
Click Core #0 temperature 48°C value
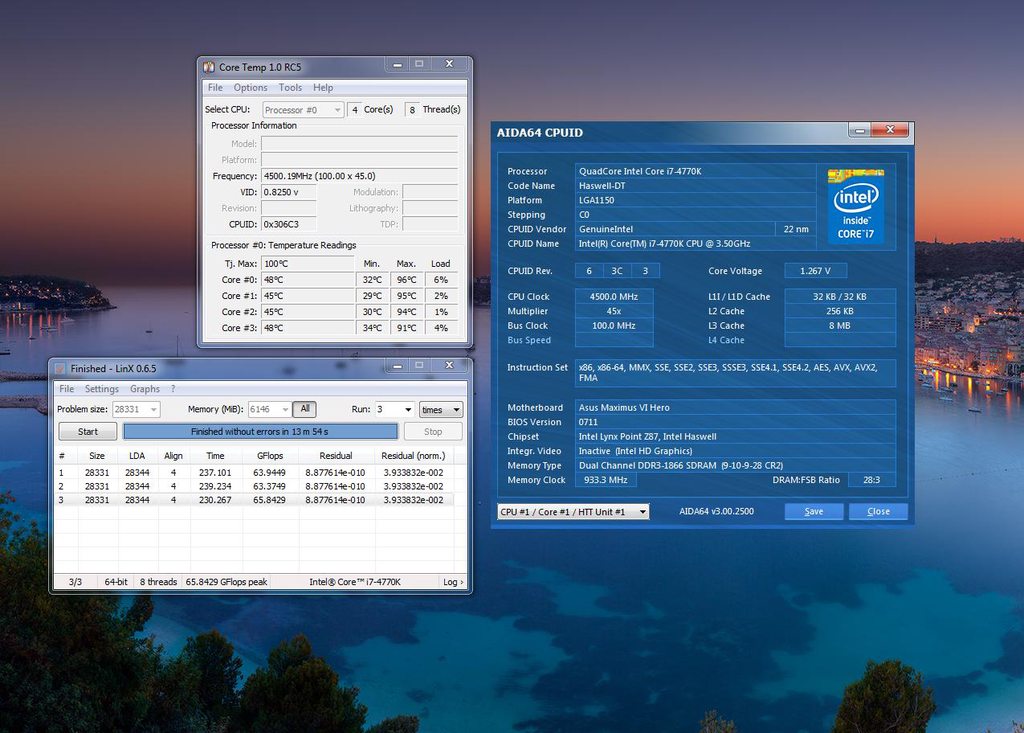[x=308, y=280]
